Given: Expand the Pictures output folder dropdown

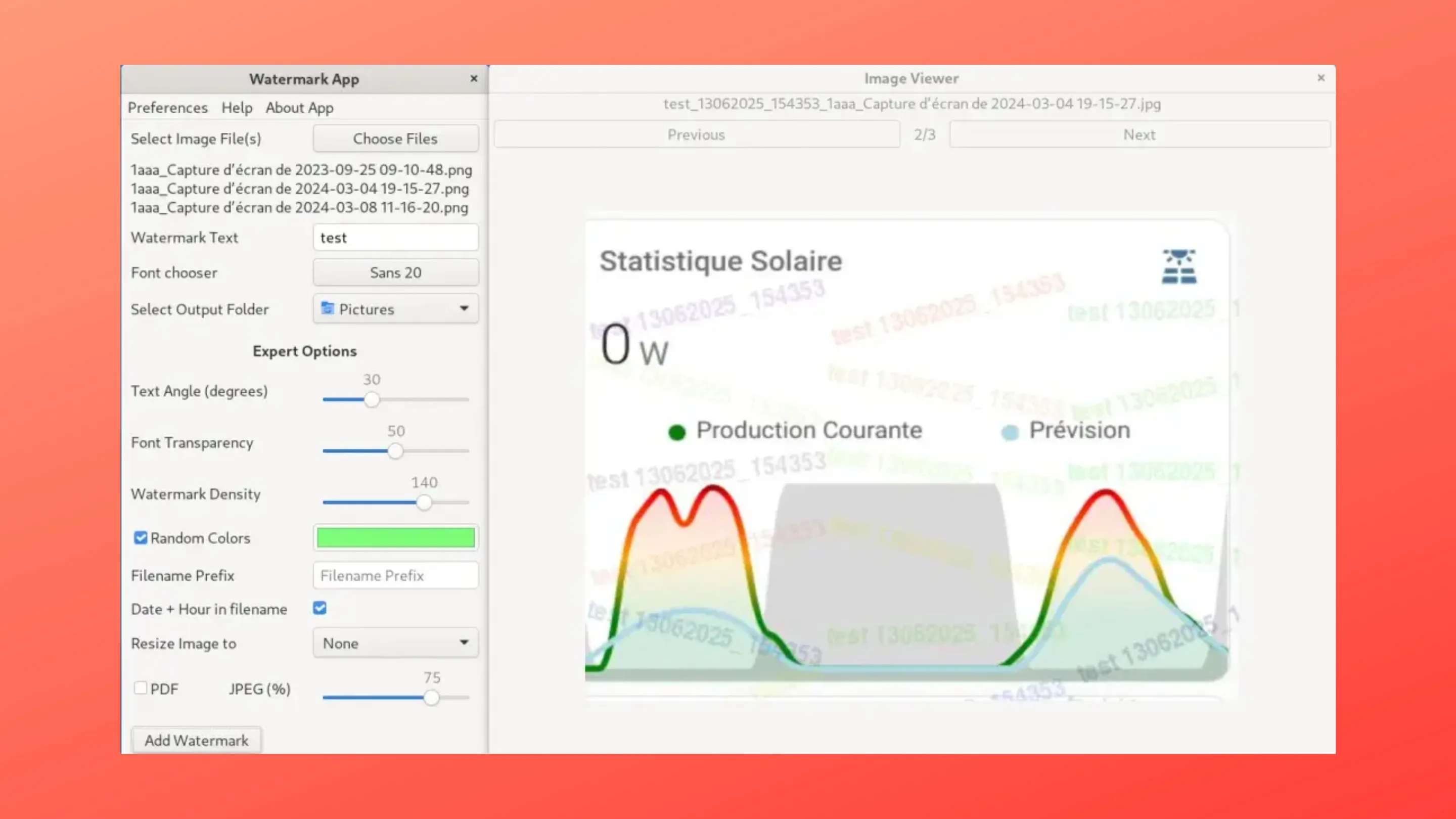Looking at the screenshot, I should 396,308.
